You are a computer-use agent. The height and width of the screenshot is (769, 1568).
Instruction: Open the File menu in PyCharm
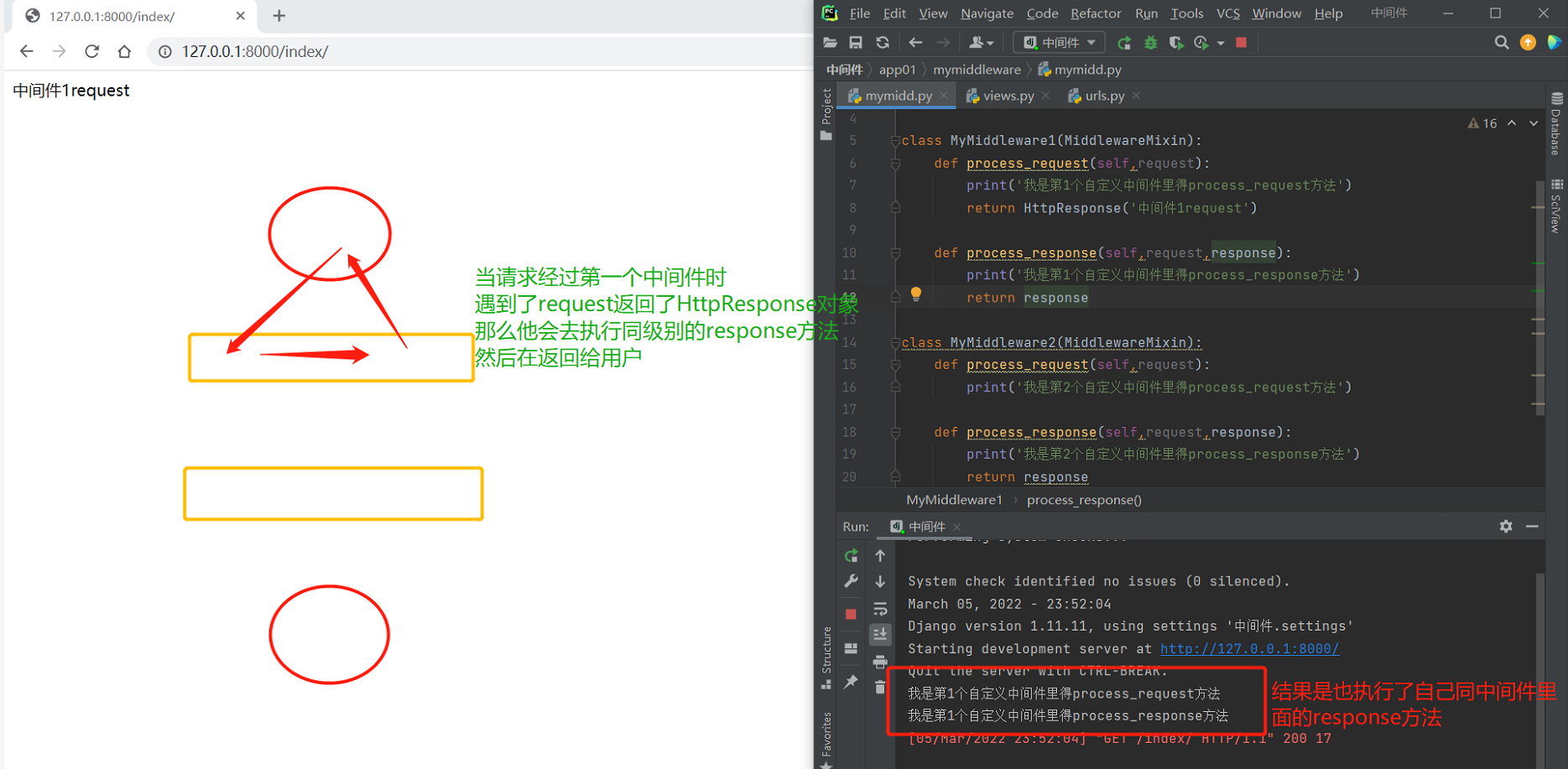[x=860, y=13]
